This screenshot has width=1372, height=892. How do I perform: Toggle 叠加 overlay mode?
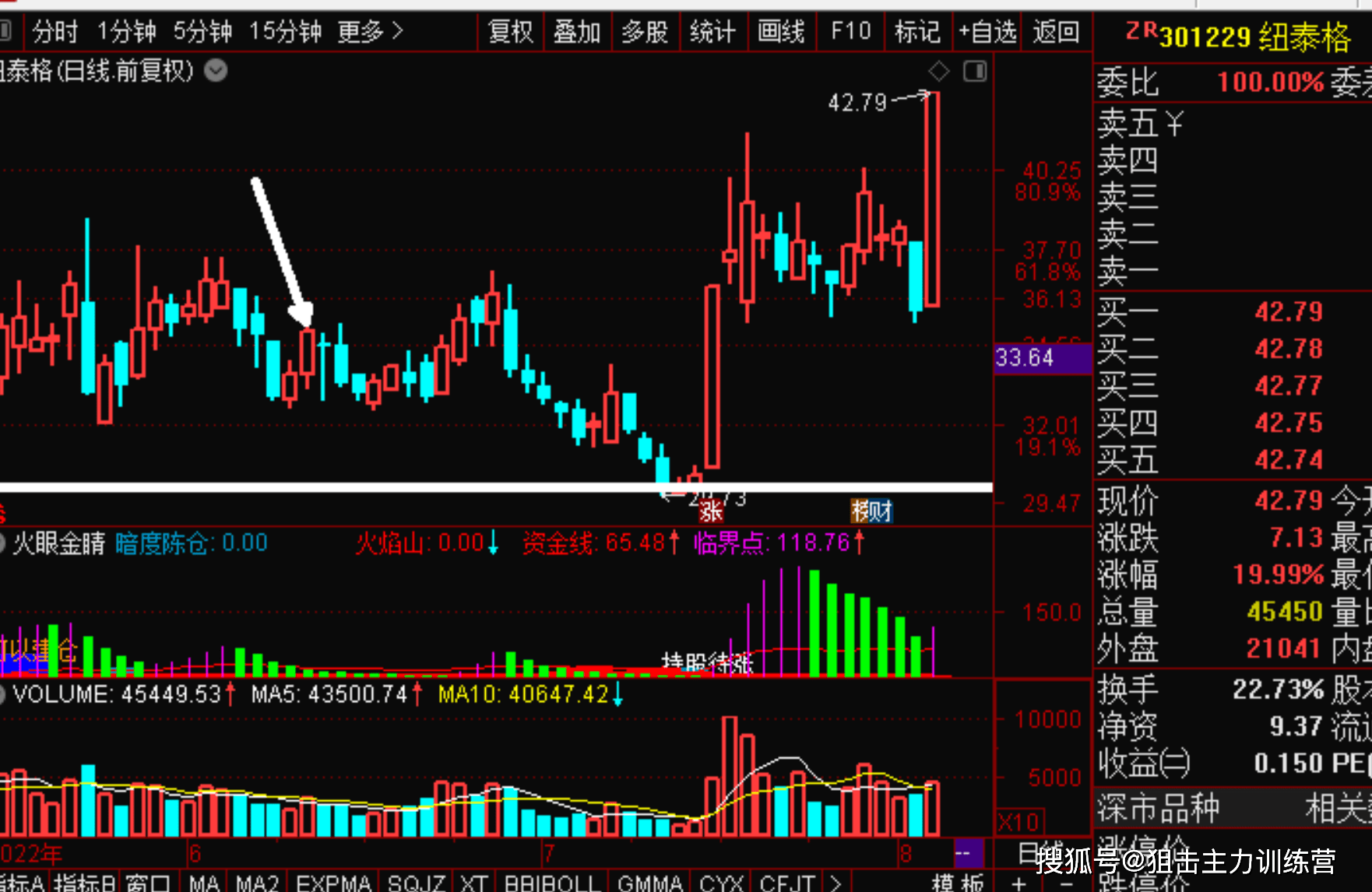[577, 32]
